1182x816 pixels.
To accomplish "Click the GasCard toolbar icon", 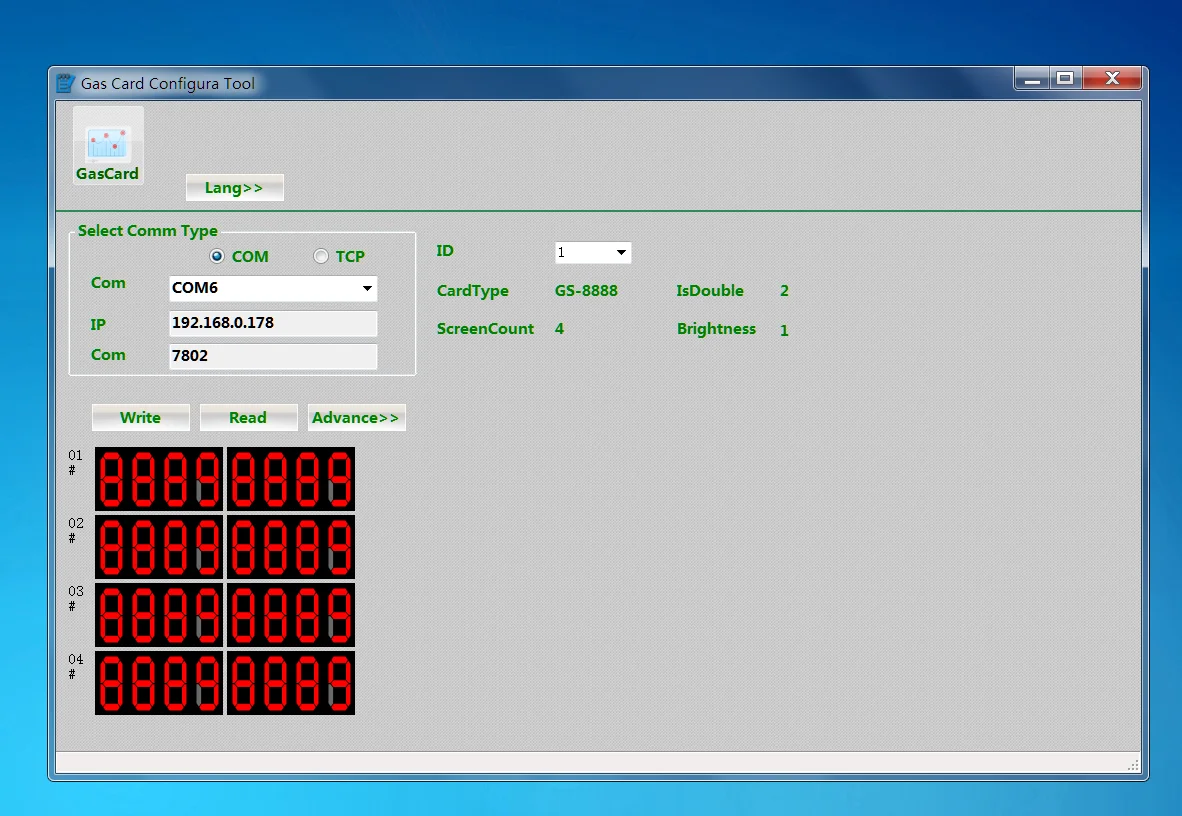I will (x=108, y=146).
